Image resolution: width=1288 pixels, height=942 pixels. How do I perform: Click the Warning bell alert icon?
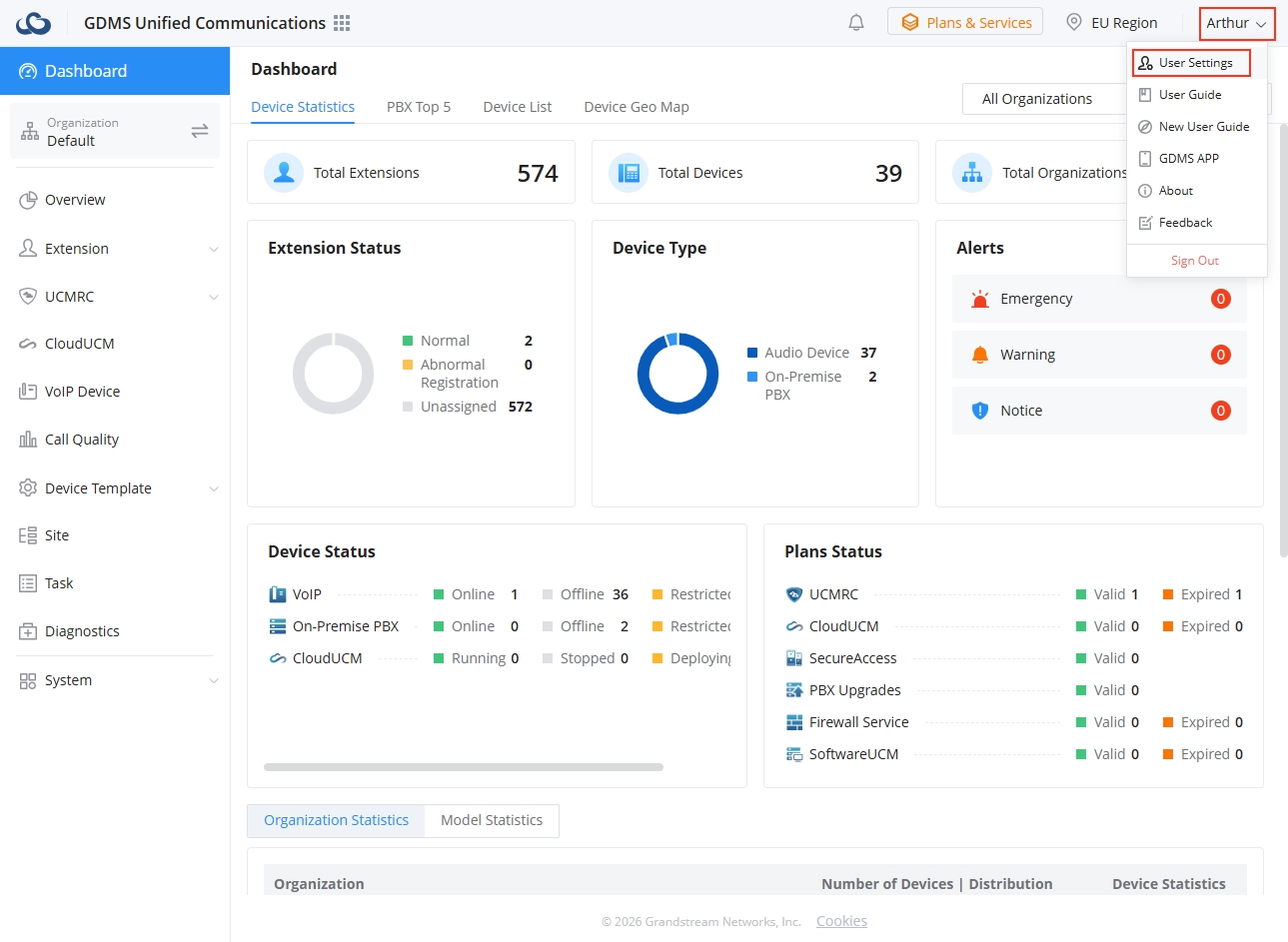980,355
